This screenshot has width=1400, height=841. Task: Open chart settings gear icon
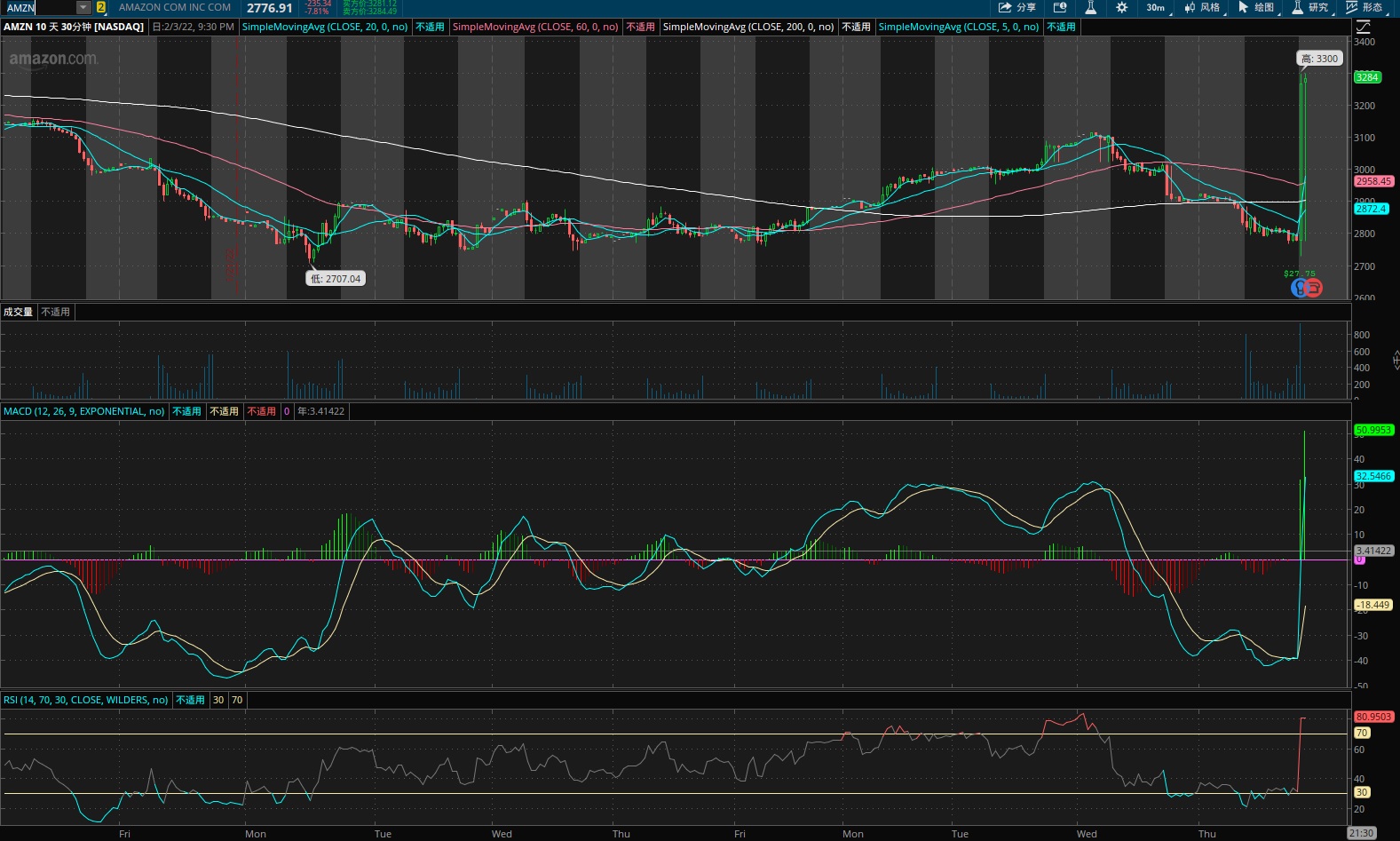pyautogui.click(x=1122, y=7)
